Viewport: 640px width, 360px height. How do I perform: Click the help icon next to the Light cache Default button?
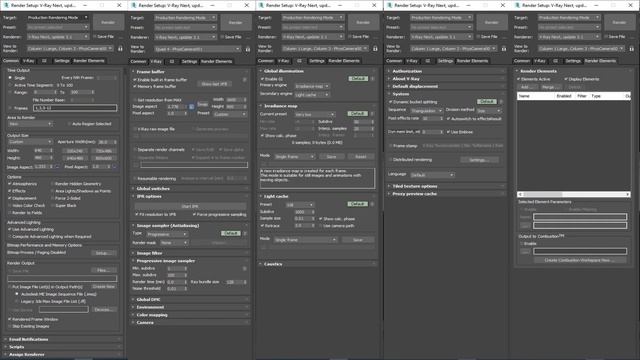[372, 204]
